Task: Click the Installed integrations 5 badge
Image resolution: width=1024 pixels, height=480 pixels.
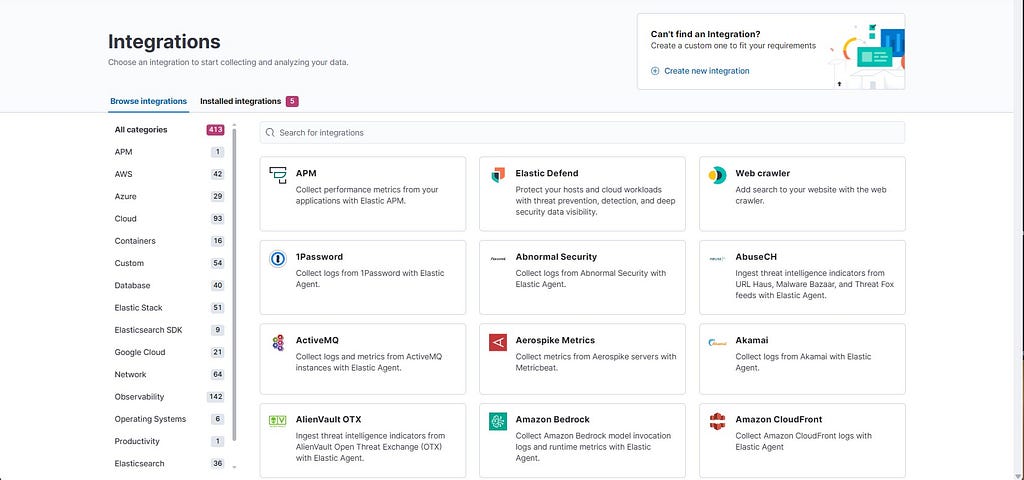Action: click(292, 101)
